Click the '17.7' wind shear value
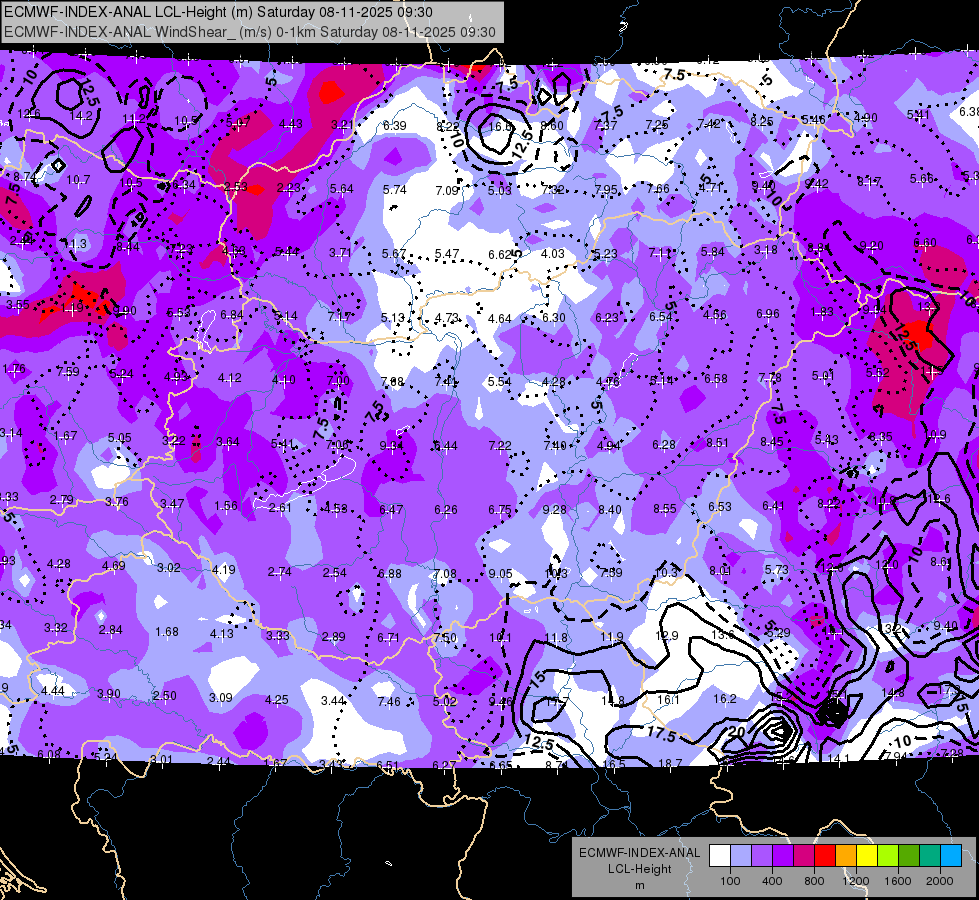The height and width of the screenshot is (900, 979). (x=556, y=702)
